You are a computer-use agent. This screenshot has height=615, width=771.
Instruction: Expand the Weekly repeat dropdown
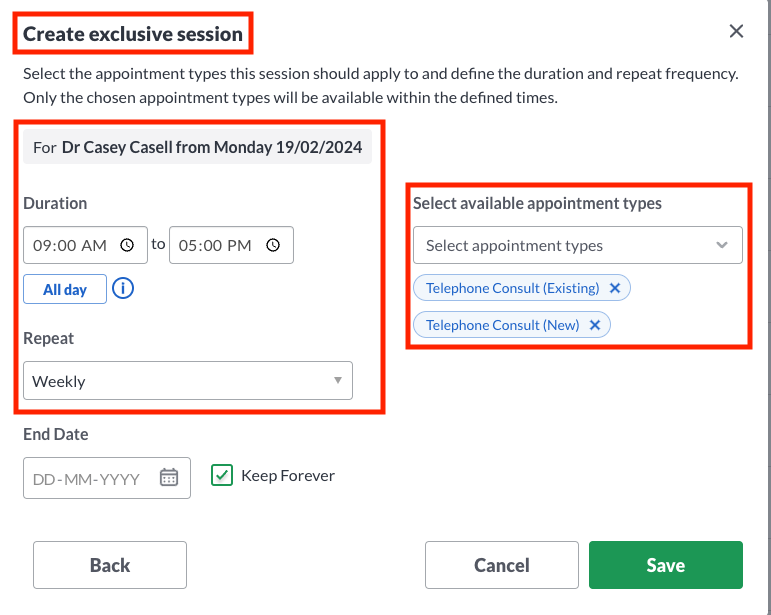(x=188, y=381)
